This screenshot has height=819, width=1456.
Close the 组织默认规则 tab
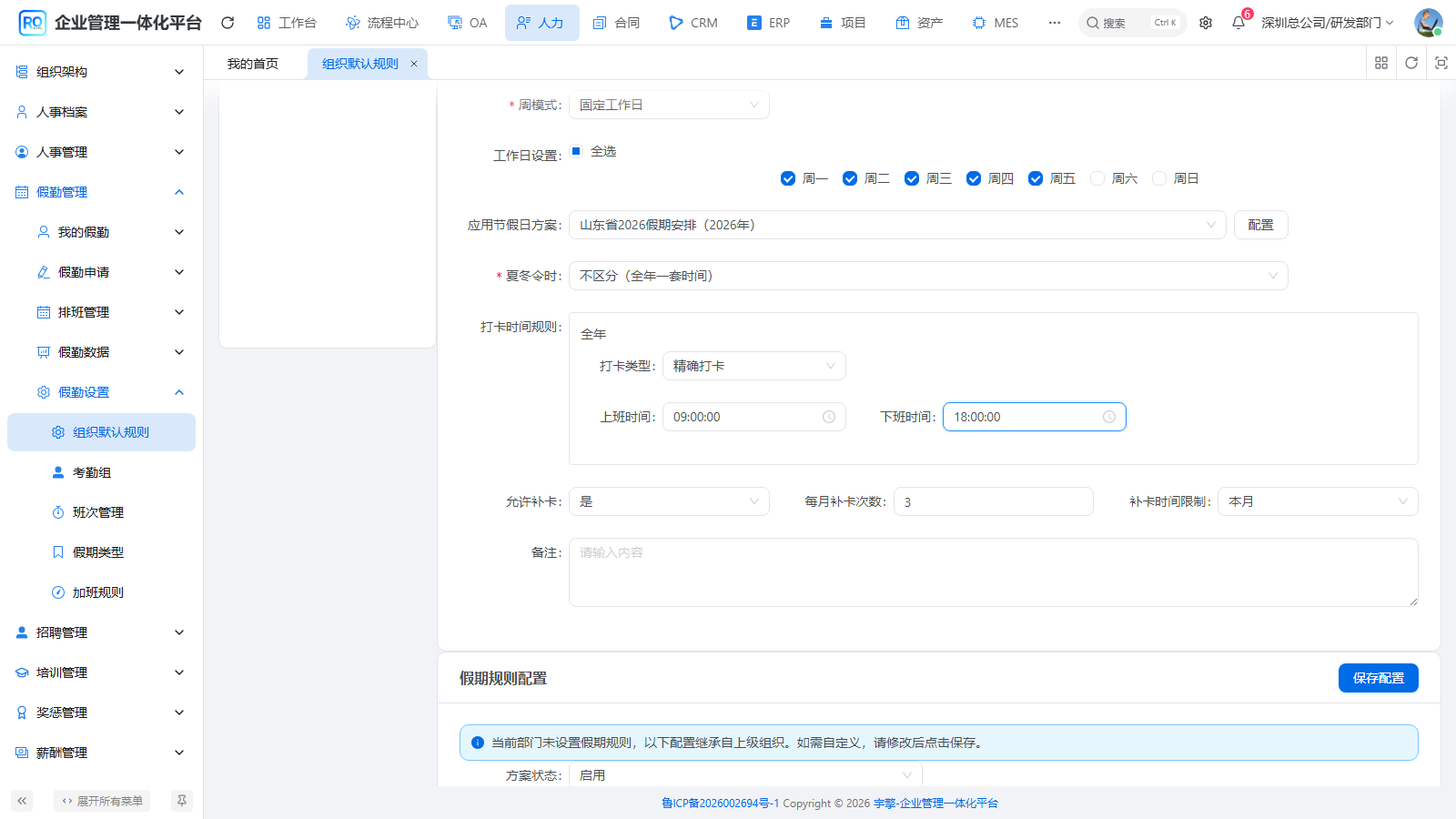coord(414,64)
